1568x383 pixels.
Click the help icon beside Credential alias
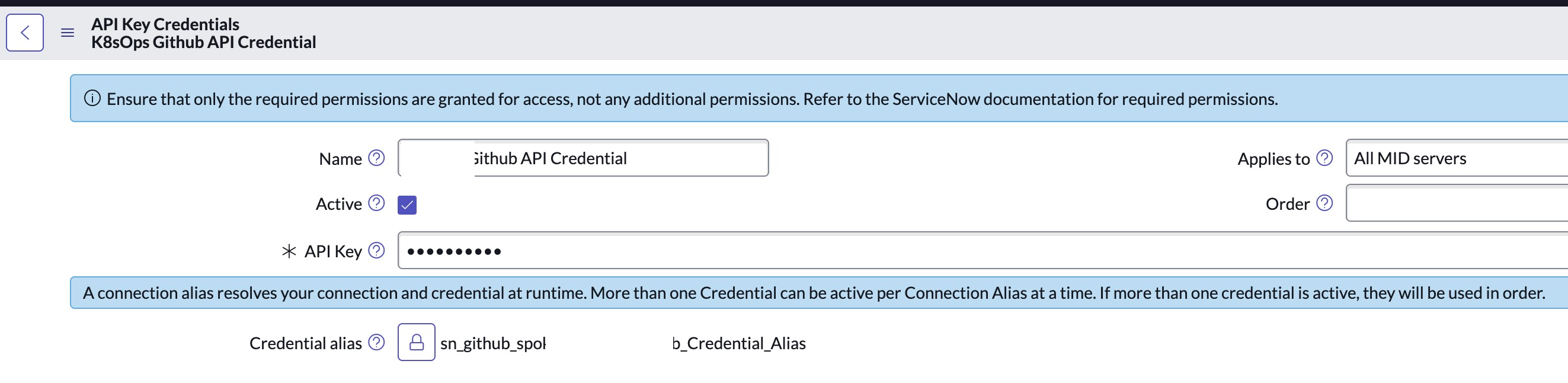[x=377, y=343]
